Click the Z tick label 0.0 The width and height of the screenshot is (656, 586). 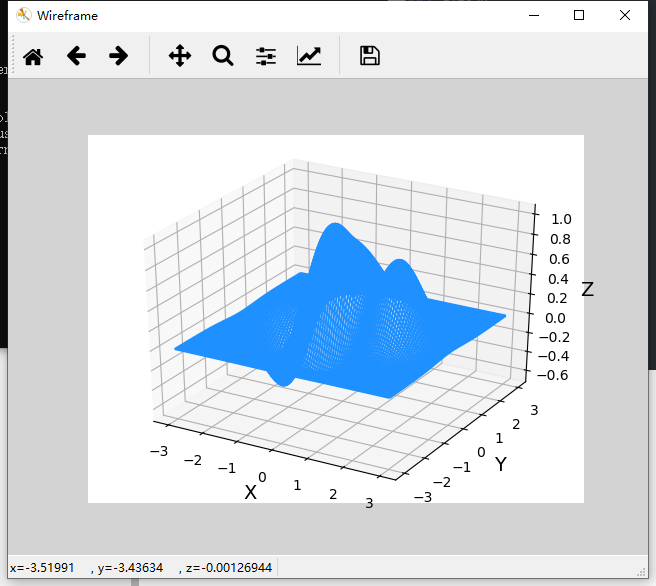point(555,318)
